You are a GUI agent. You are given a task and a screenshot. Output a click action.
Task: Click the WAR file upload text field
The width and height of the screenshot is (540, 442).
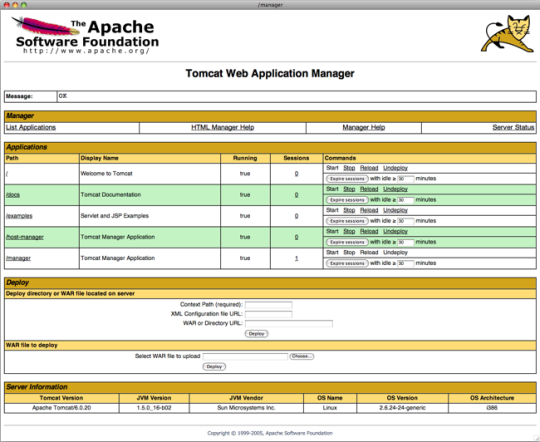[x=245, y=356]
